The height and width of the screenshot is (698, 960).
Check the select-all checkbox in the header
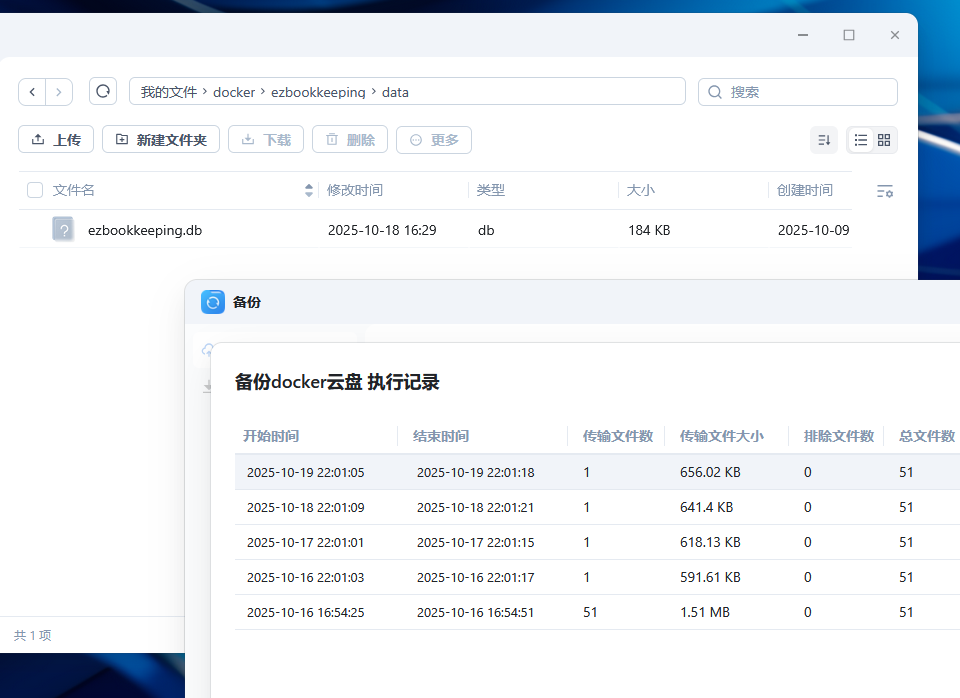pos(34,189)
